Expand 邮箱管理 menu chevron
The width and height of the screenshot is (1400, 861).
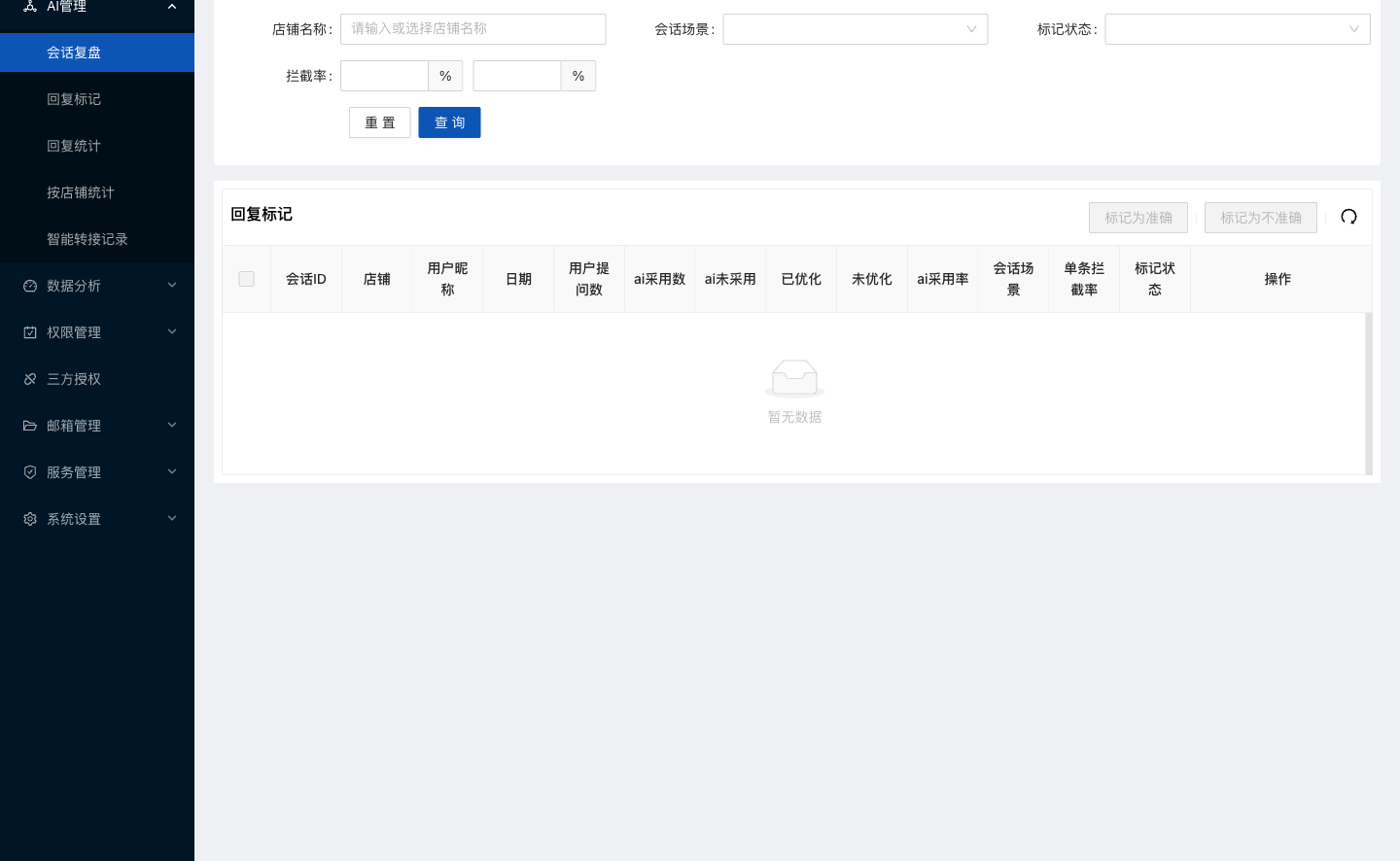pyautogui.click(x=172, y=426)
